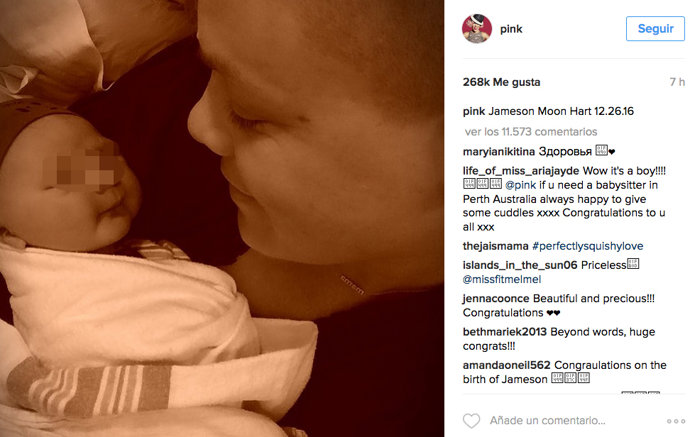Open thejaismama's profile
The height and width of the screenshot is (437, 690).
point(495,246)
